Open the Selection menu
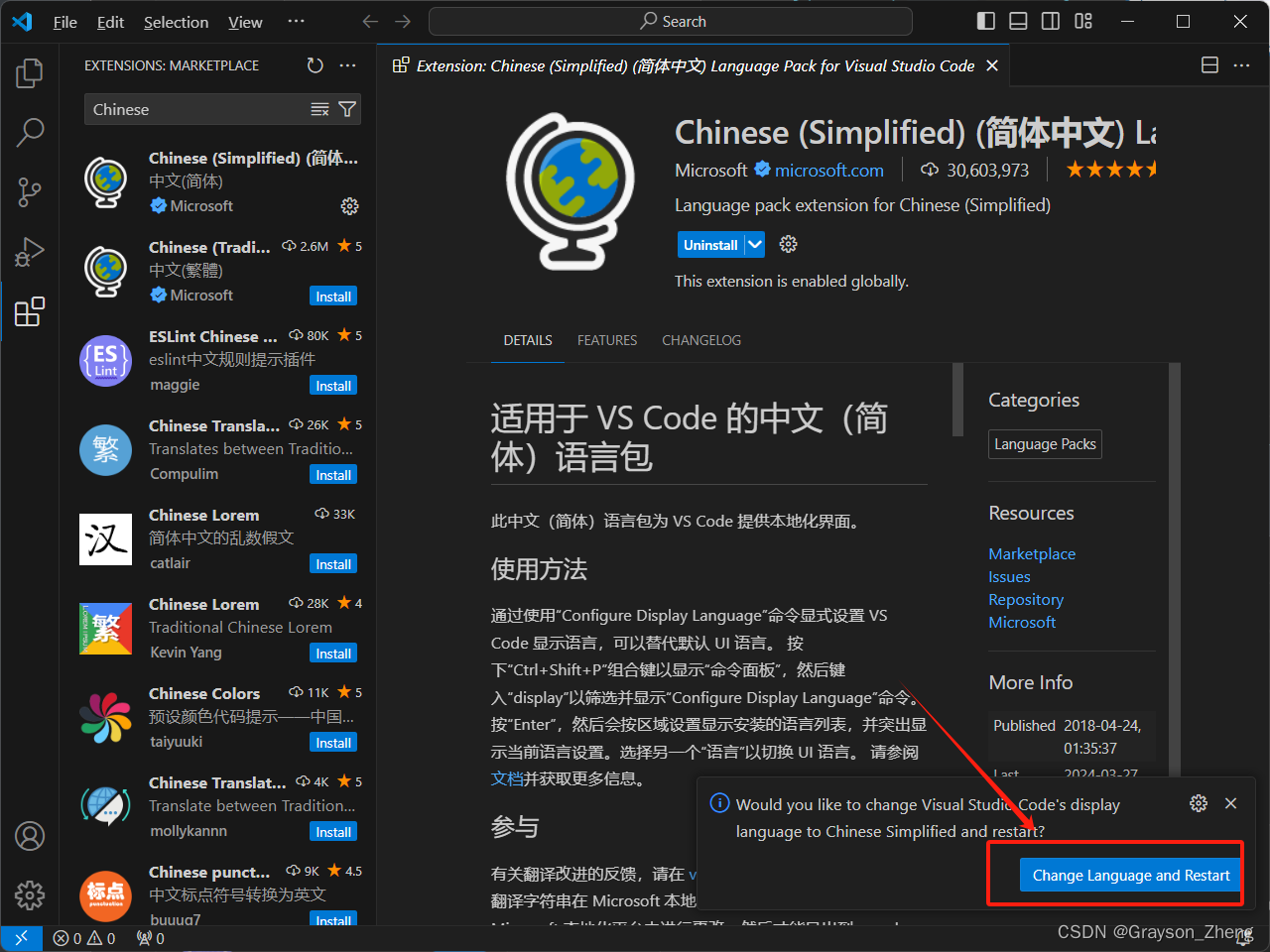 coord(176,22)
